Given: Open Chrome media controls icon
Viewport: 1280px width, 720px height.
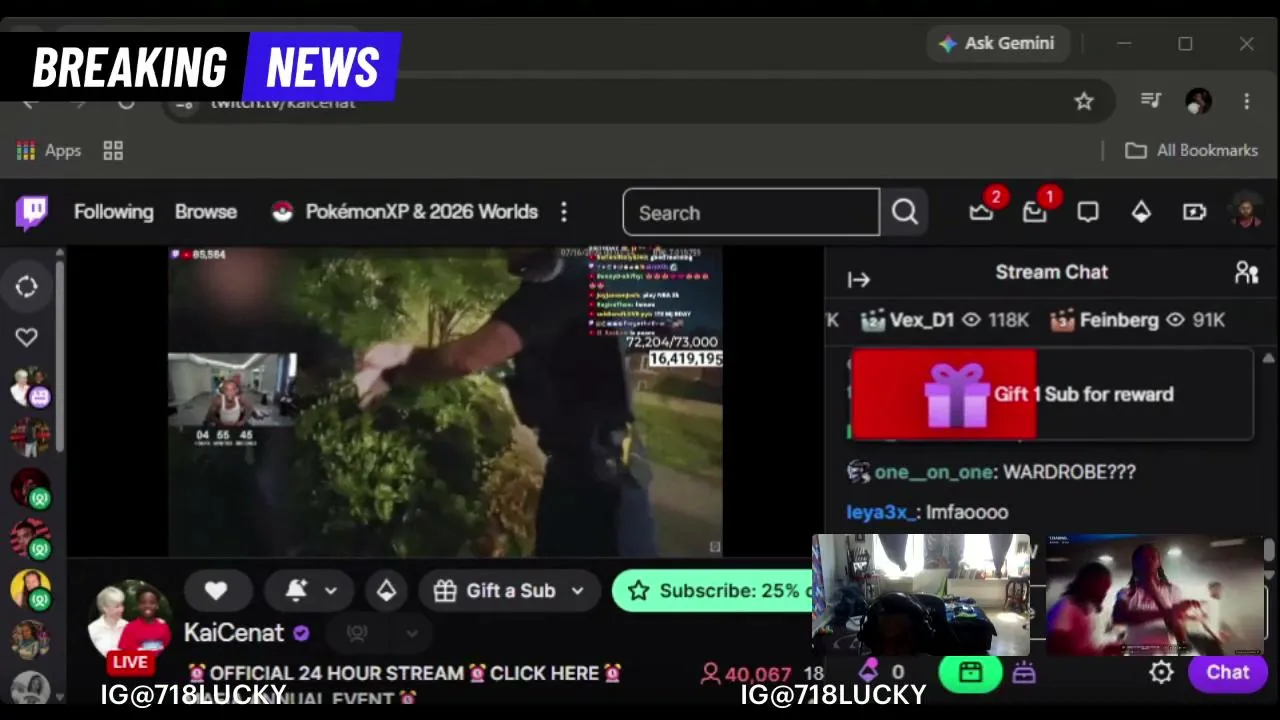Looking at the screenshot, I should coord(1151,100).
